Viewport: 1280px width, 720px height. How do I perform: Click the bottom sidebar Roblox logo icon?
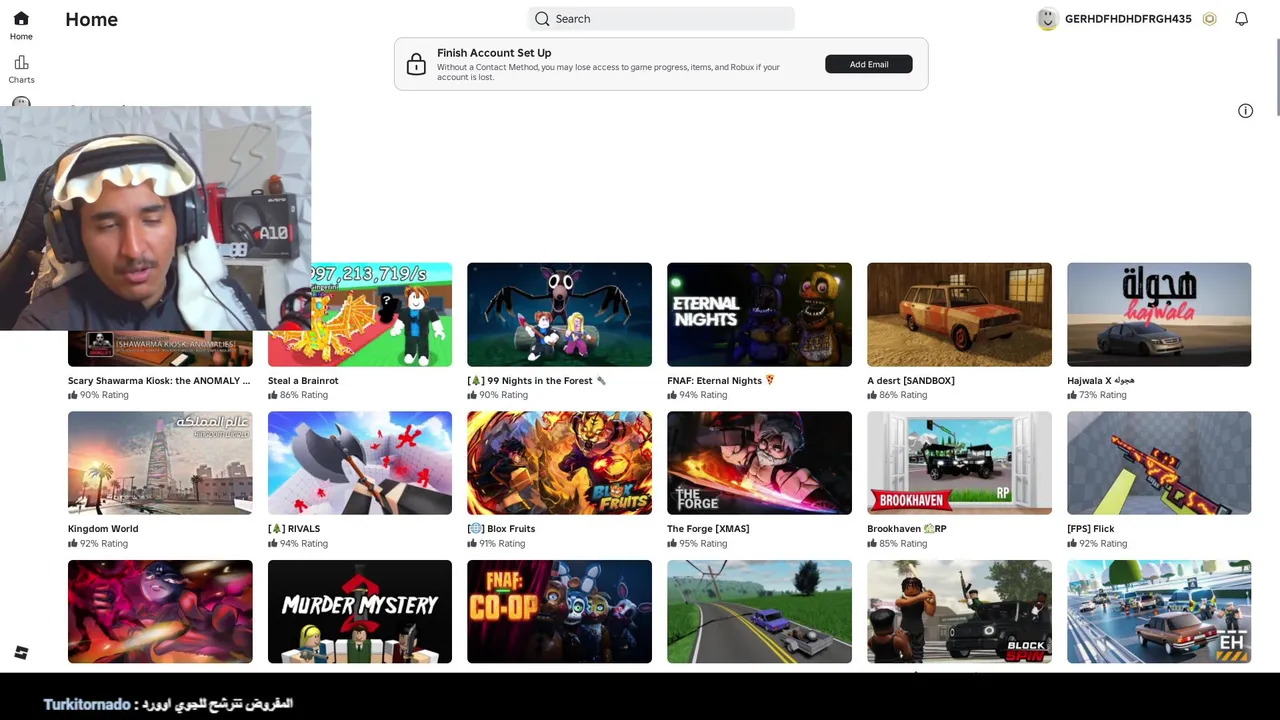(x=21, y=653)
